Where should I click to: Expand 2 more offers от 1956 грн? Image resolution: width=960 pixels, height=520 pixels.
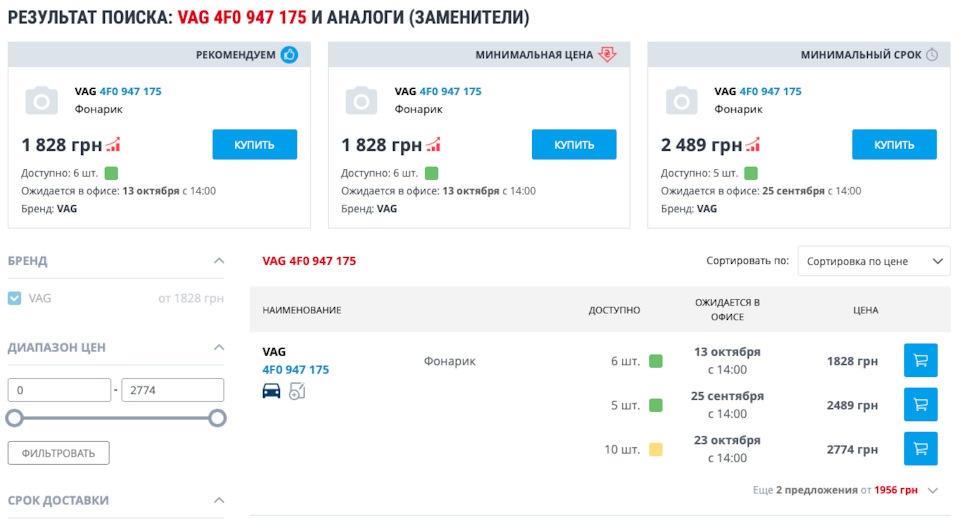tap(846, 490)
